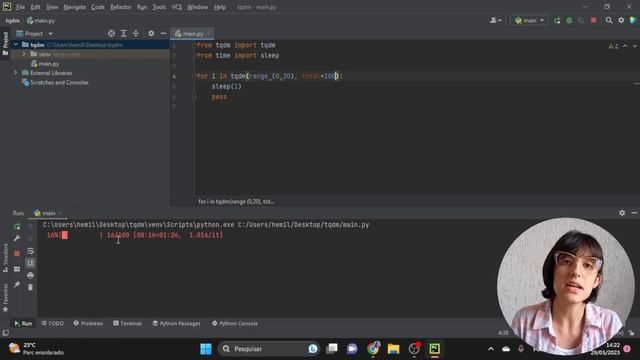Toggle the Favorites sidebar tool tab
Image resolution: width=640 pixels, height=360 pixels.
pos(5,298)
